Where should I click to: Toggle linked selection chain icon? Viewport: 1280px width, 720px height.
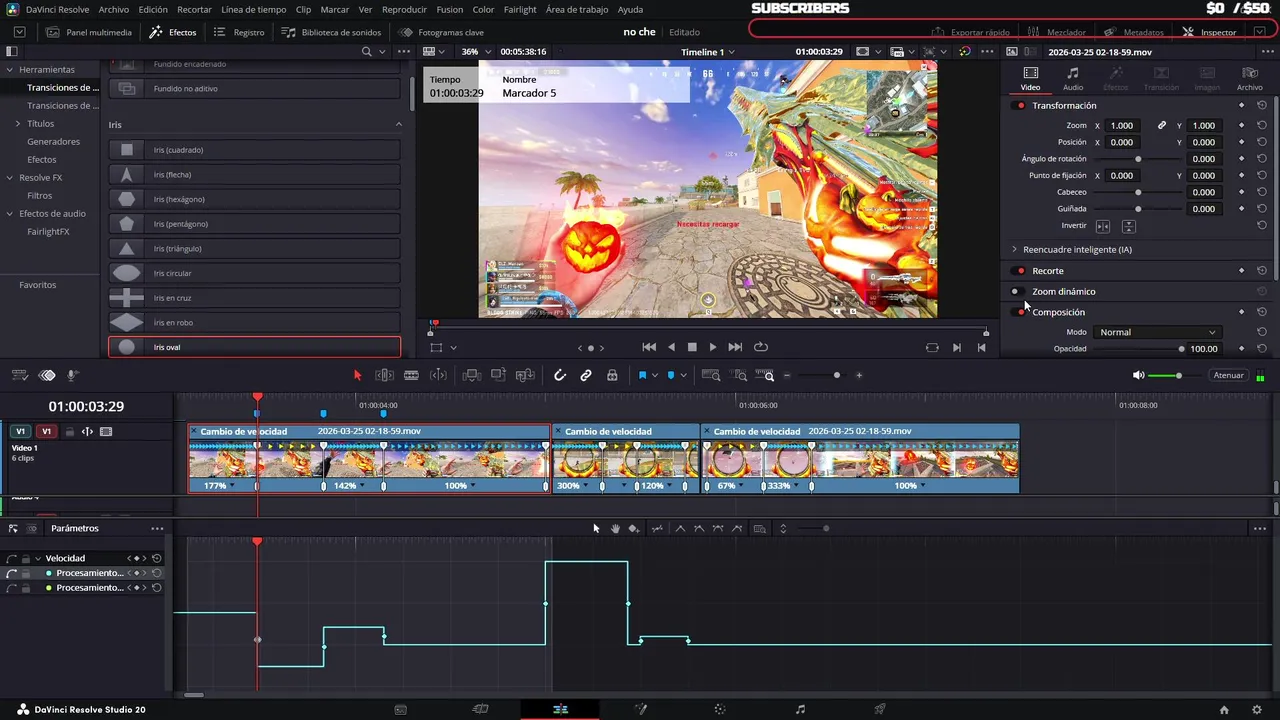586,375
